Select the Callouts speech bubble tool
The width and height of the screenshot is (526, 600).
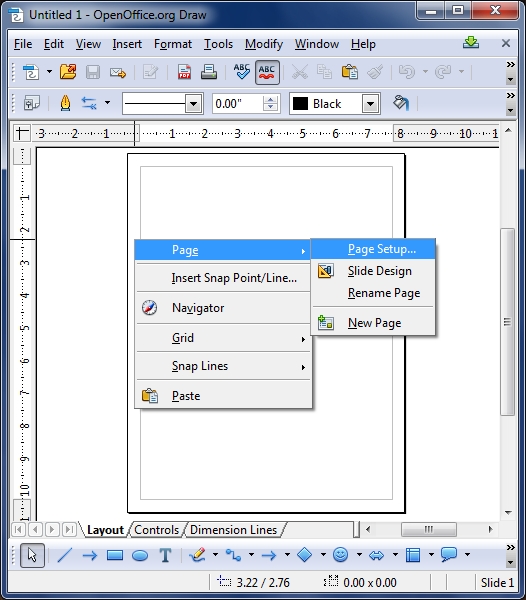(449, 555)
